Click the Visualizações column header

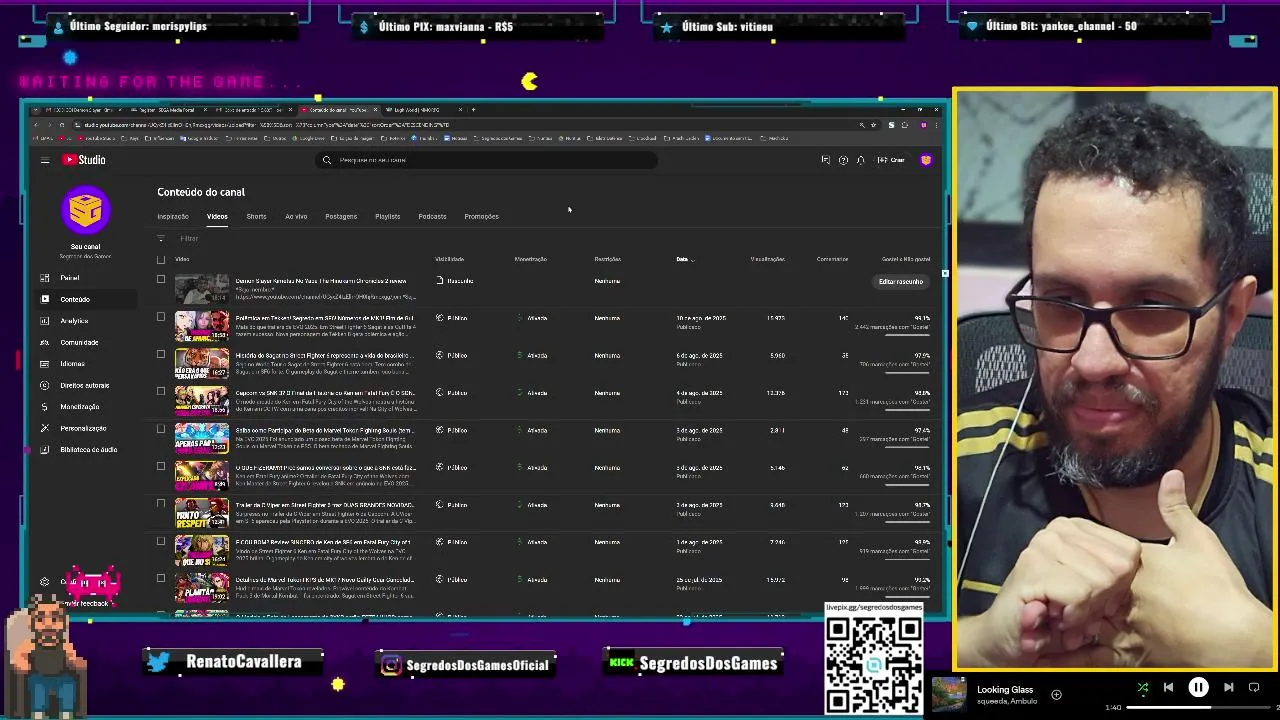pyautogui.click(x=767, y=259)
